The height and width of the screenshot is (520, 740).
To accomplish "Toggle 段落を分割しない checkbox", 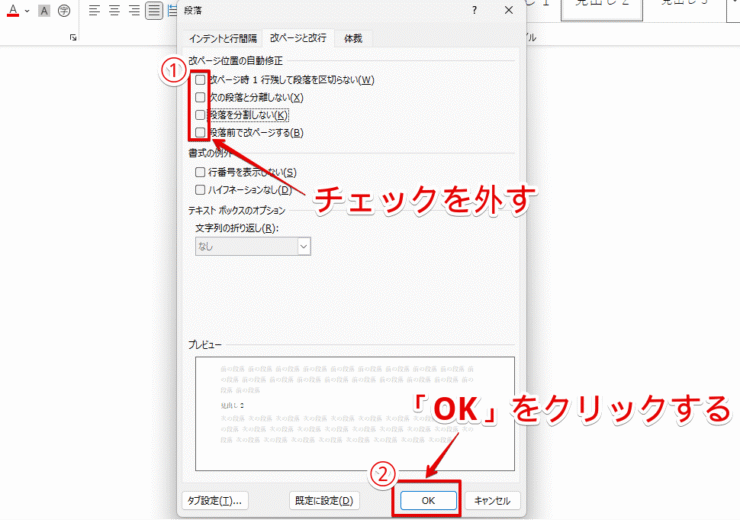I will pyautogui.click(x=201, y=115).
